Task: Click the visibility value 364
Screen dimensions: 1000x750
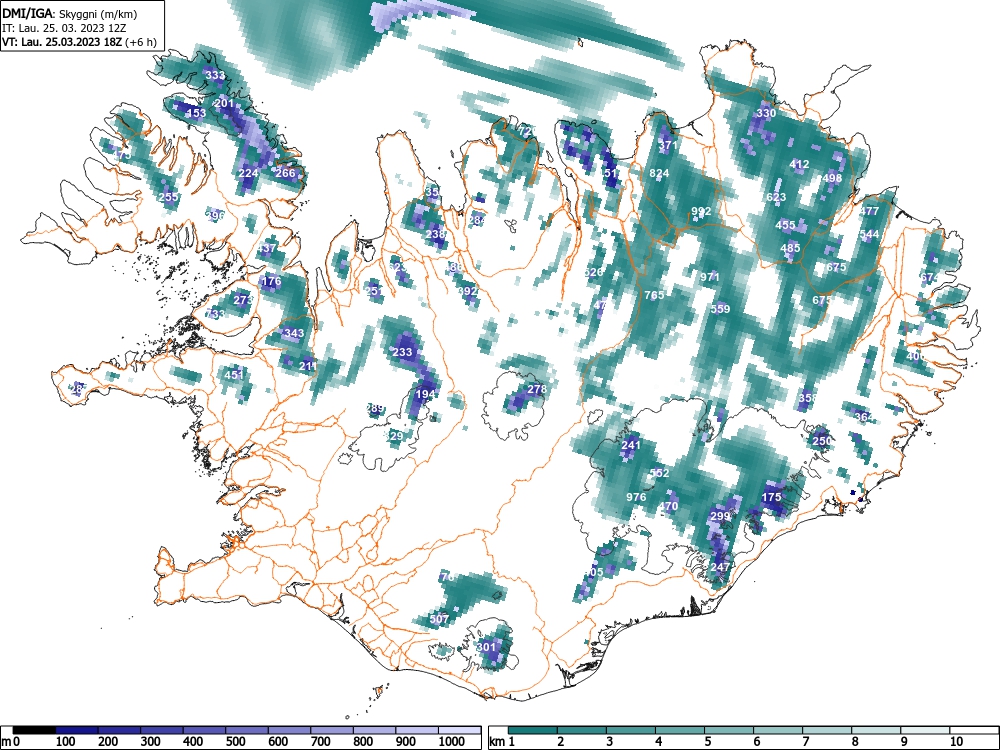Action: 864,418
